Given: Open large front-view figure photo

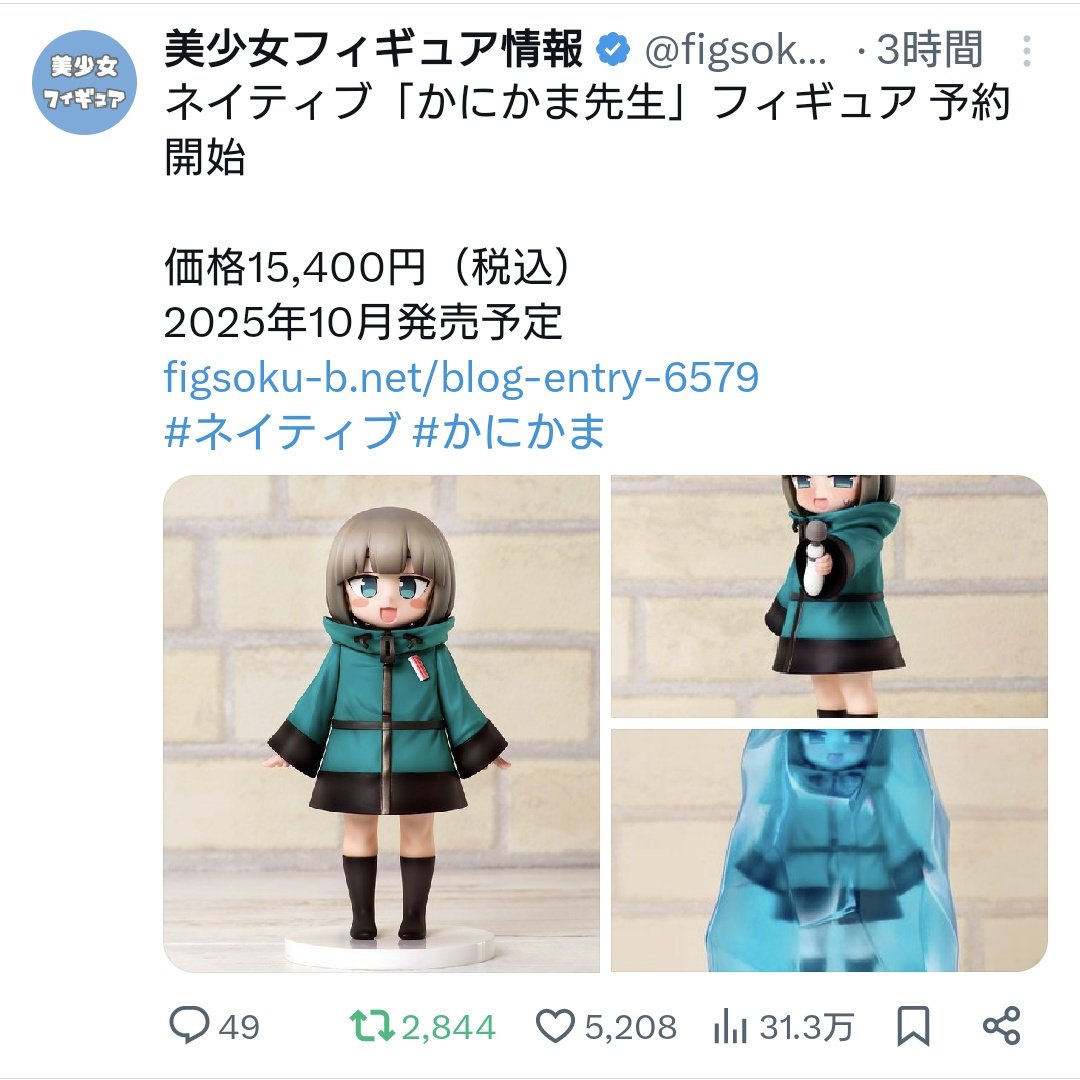Looking at the screenshot, I should click(x=382, y=723).
